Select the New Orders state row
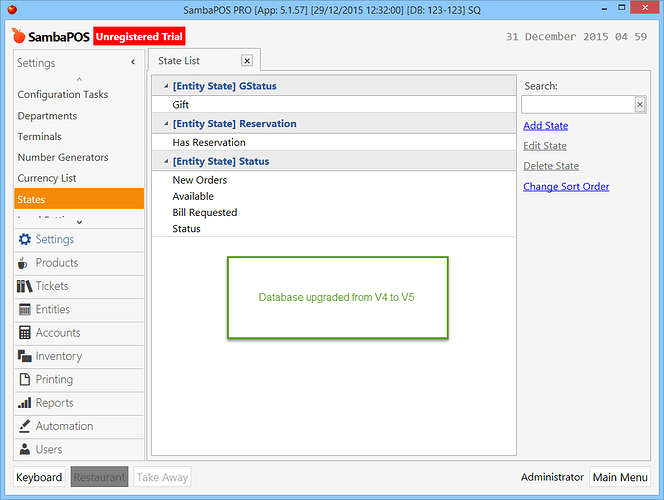The height and width of the screenshot is (500, 664). coord(334,180)
